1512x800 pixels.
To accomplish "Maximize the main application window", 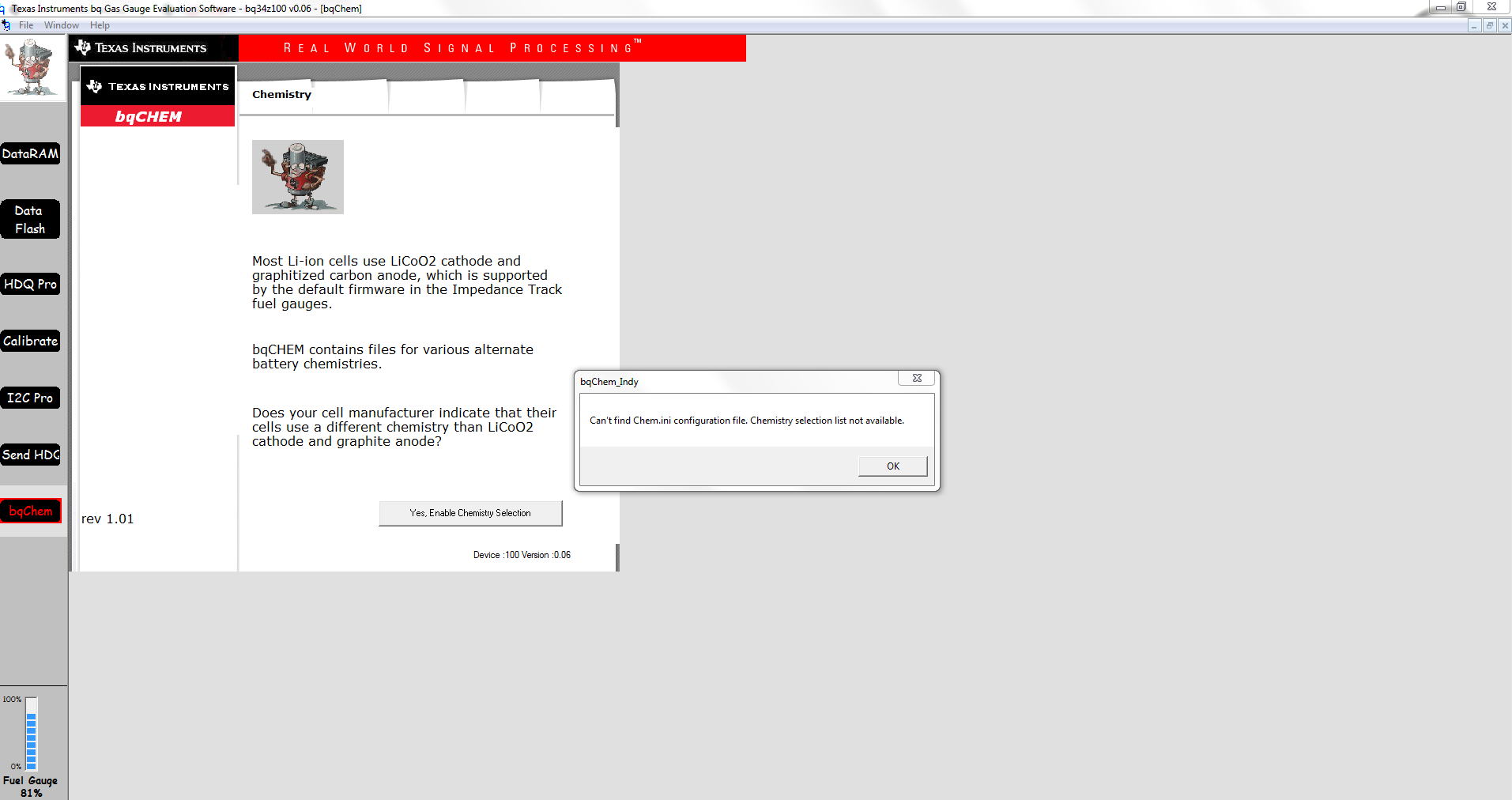I will (1461, 6).
